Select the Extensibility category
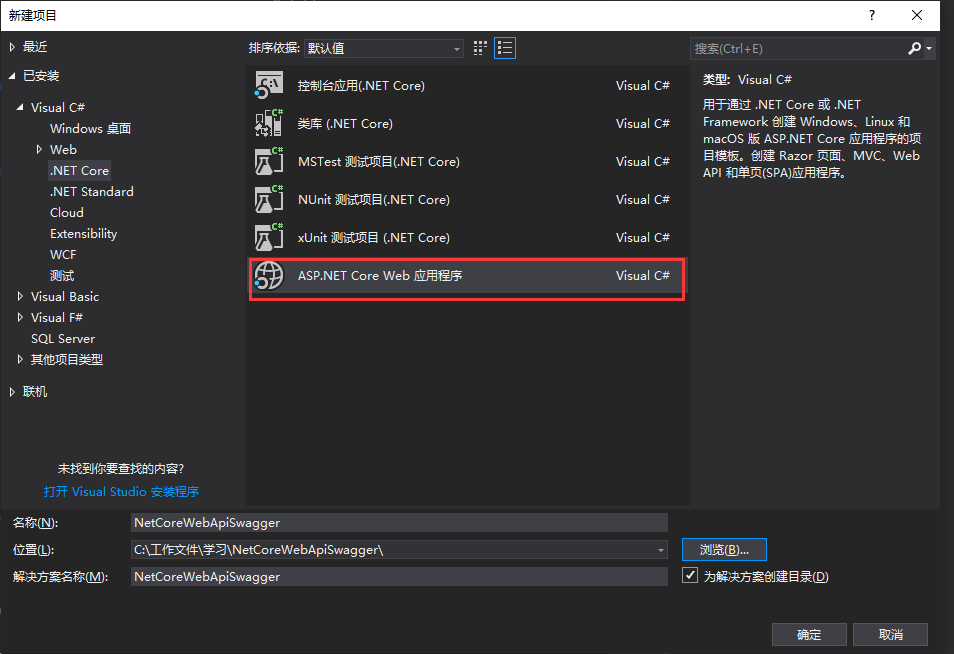This screenshot has height=654, width=954. tap(83, 234)
